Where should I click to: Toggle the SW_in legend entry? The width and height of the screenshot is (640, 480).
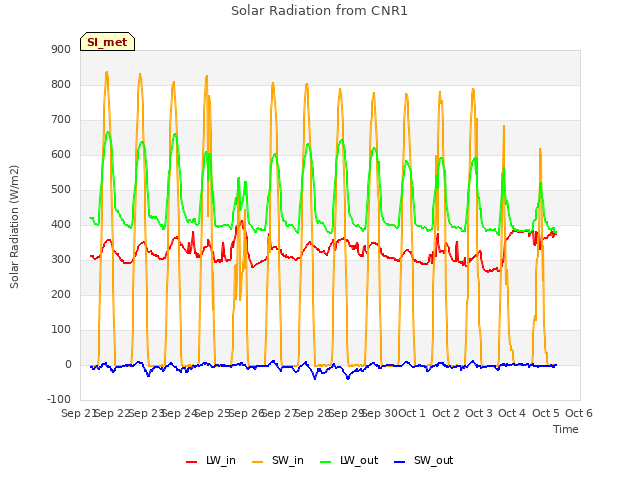[x=278, y=460]
